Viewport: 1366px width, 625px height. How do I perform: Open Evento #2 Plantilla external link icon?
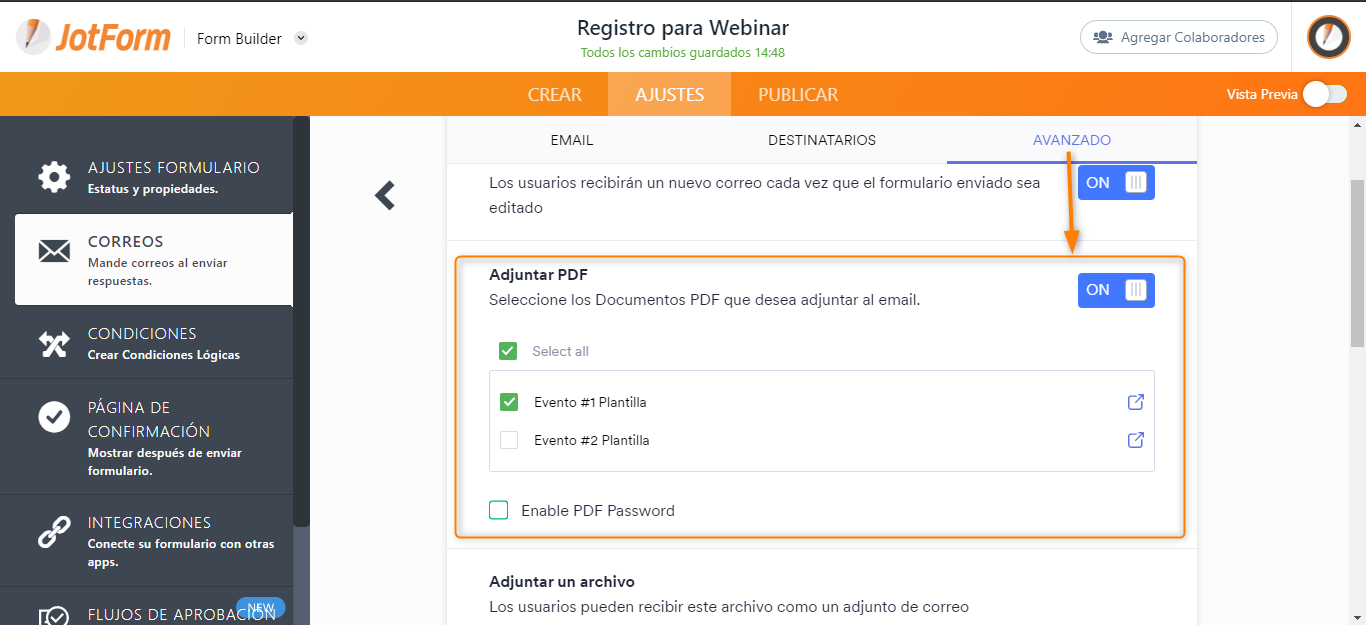coord(1136,440)
